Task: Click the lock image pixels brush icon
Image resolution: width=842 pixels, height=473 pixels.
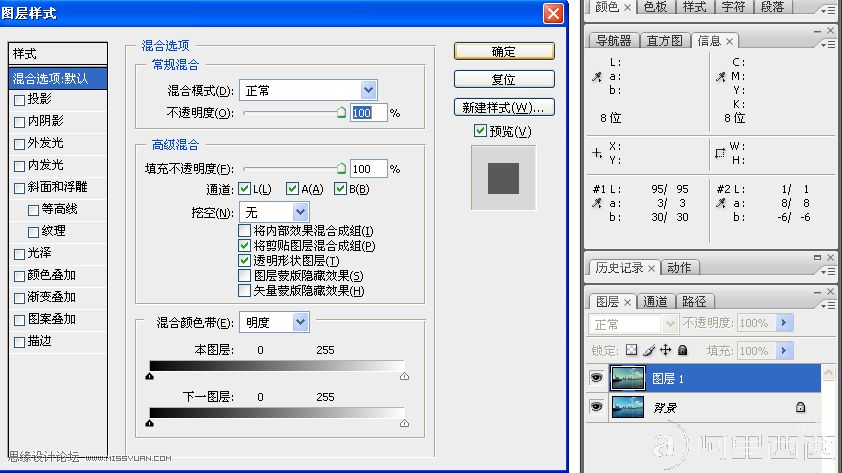Action: 648,351
